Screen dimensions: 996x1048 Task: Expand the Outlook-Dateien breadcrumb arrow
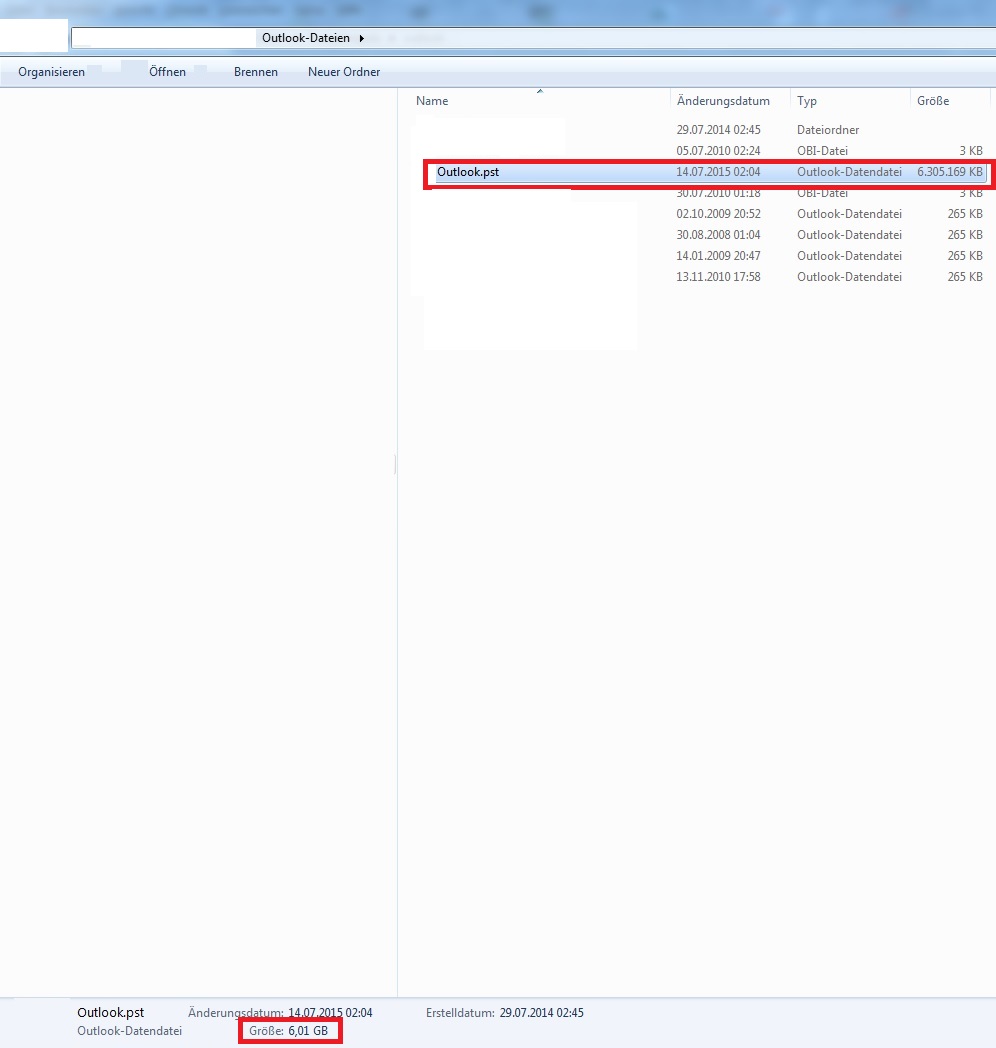[x=362, y=38]
